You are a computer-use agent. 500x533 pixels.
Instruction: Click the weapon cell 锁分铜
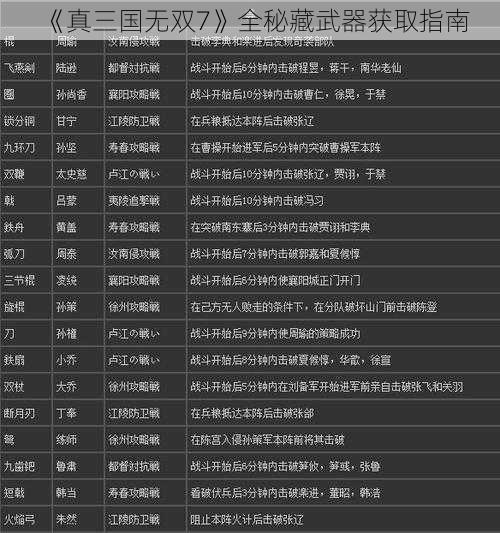[19, 121]
